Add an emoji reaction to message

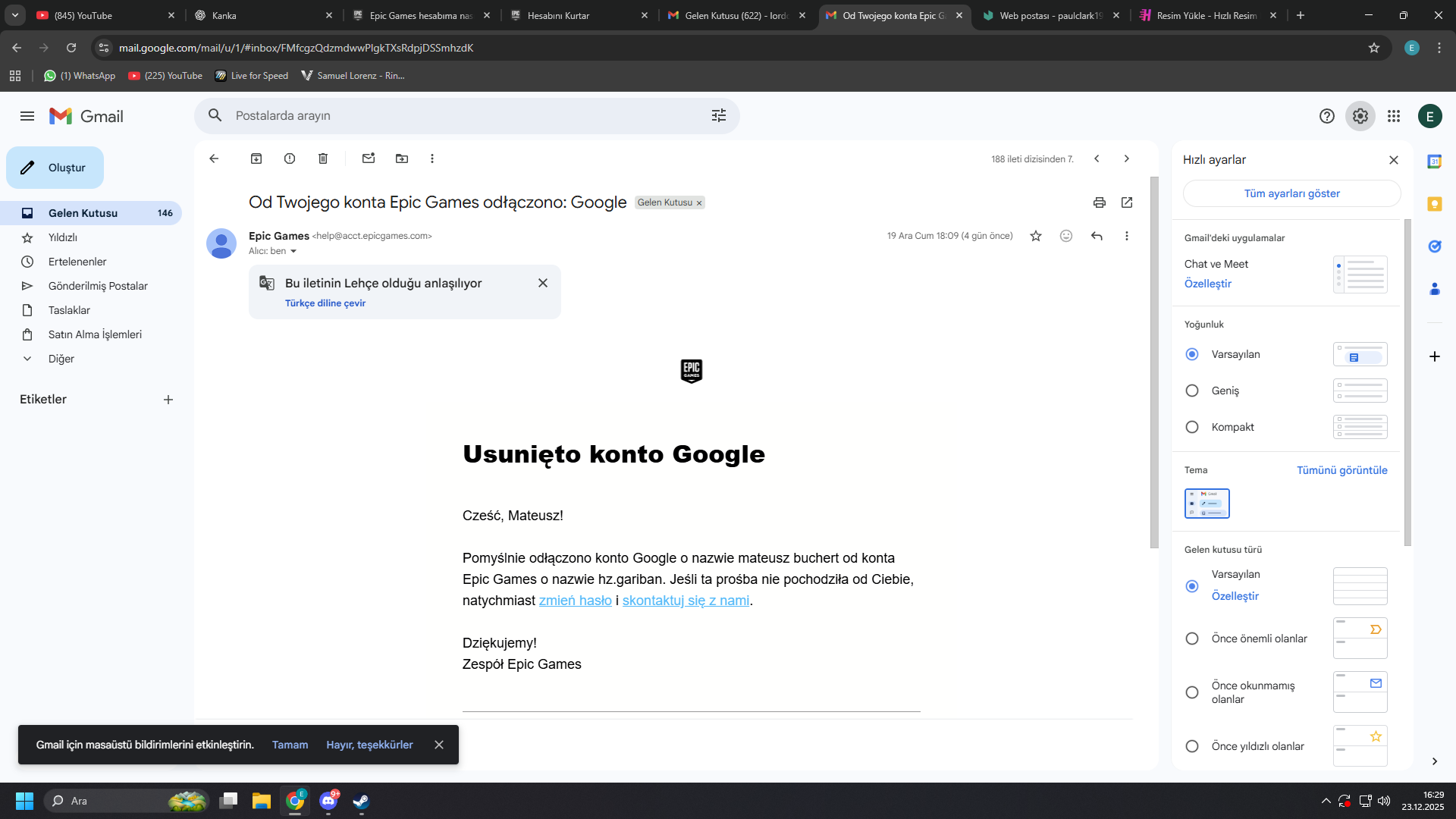click(1066, 236)
